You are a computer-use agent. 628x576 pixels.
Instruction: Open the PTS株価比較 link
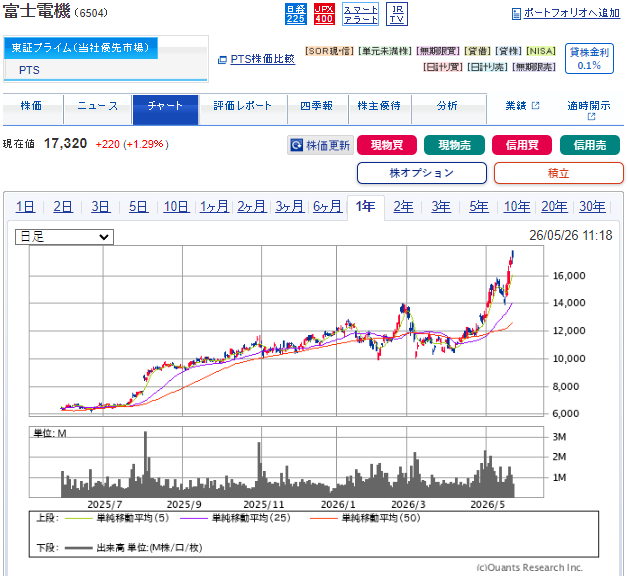click(x=262, y=59)
